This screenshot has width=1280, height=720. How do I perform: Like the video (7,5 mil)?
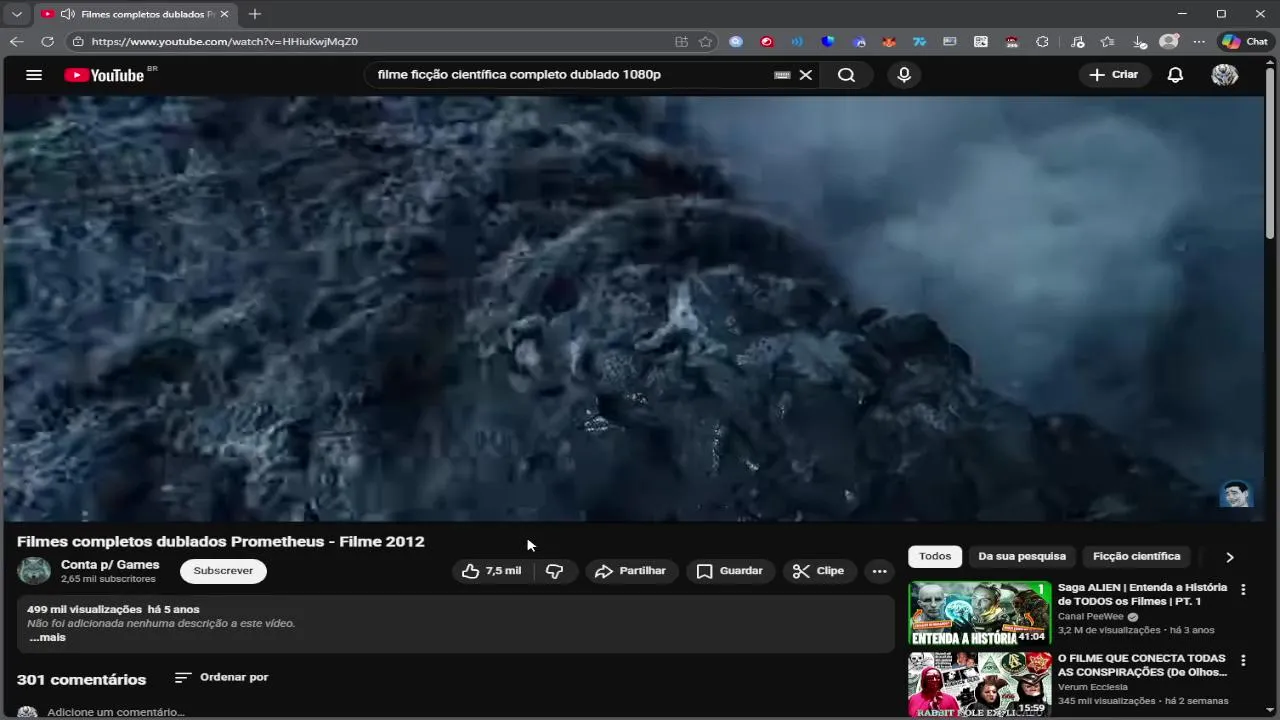(492, 571)
